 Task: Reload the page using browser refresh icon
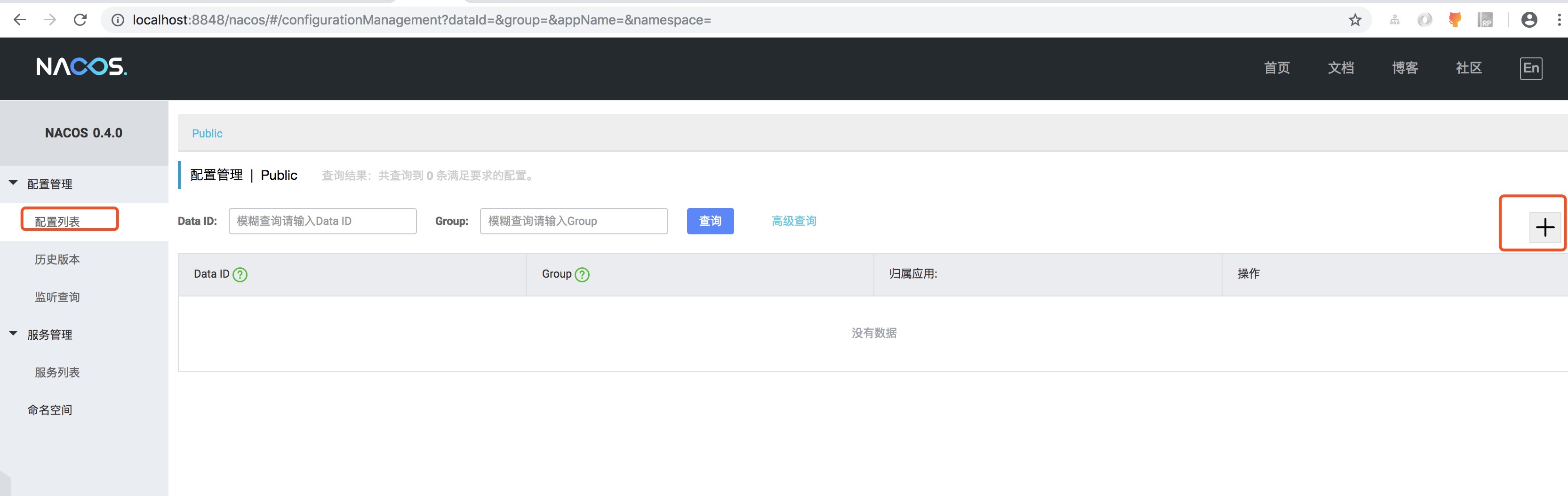80,20
